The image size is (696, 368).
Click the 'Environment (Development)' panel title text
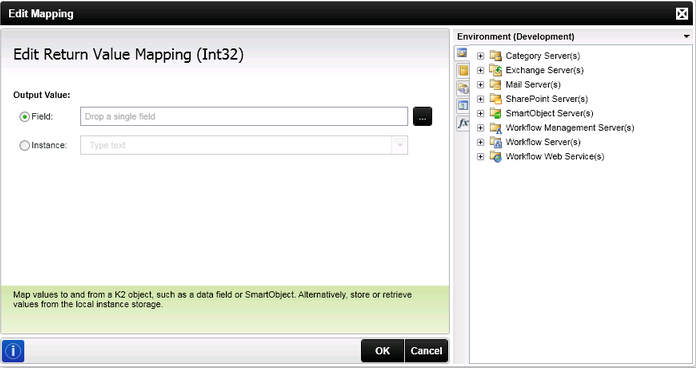click(515, 36)
